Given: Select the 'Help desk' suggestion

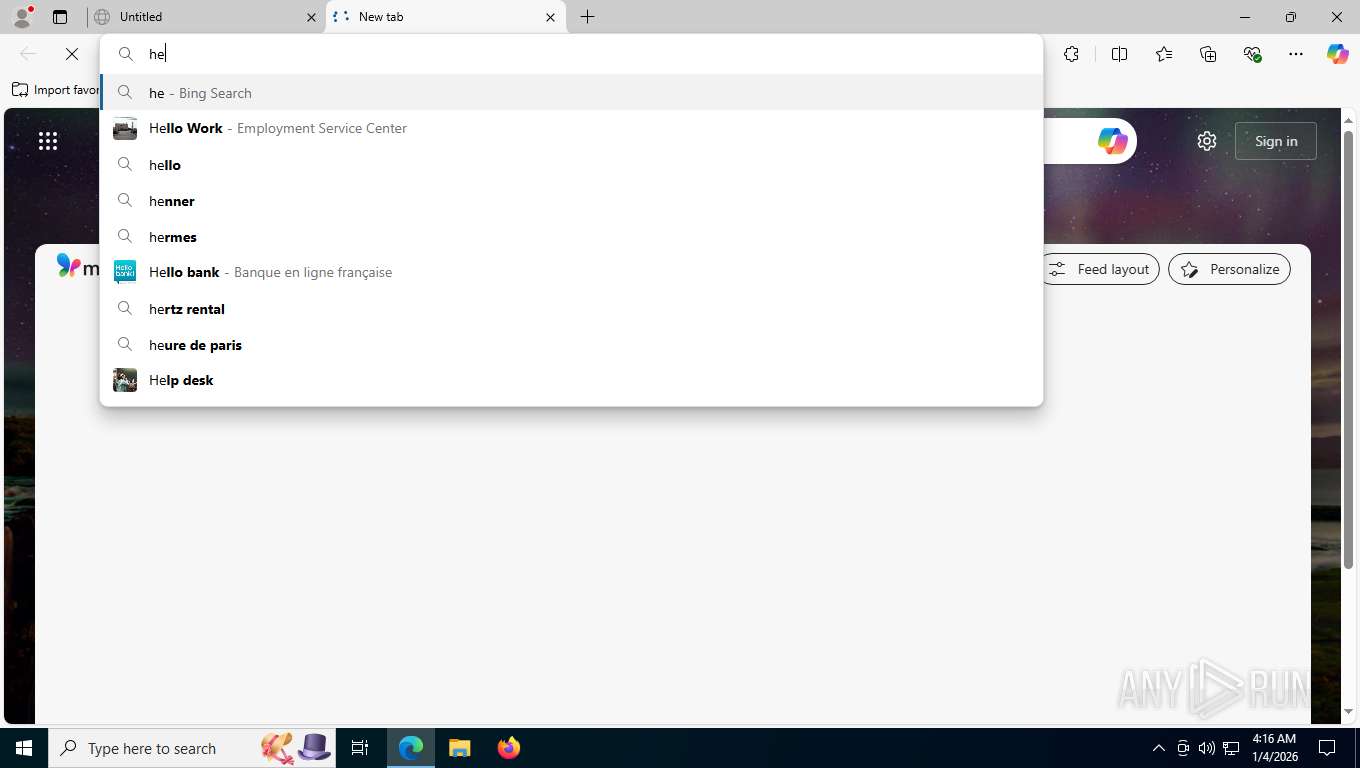Looking at the screenshot, I should (x=571, y=380).
